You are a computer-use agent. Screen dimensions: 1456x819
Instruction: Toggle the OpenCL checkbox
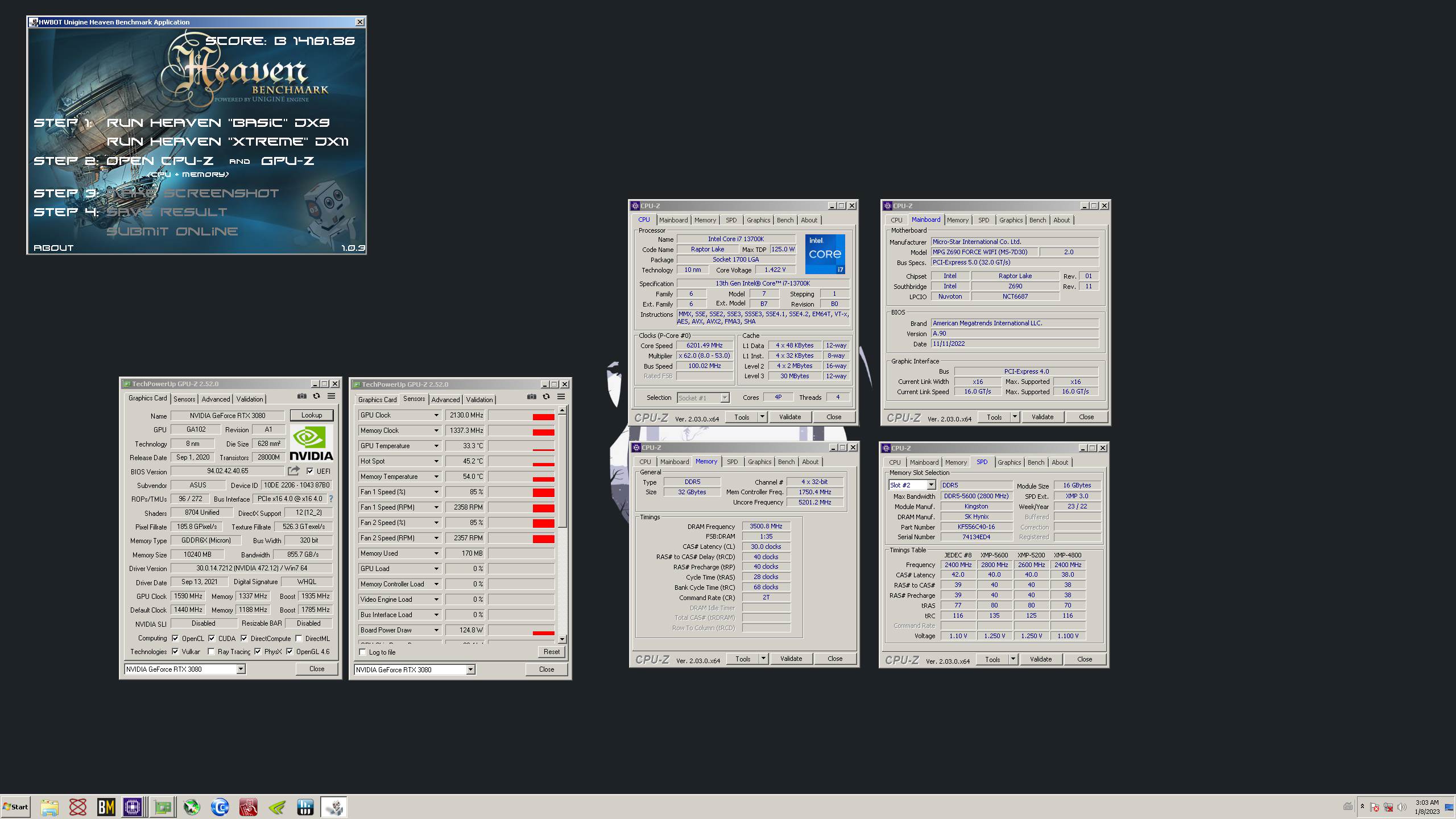(176, 638)
